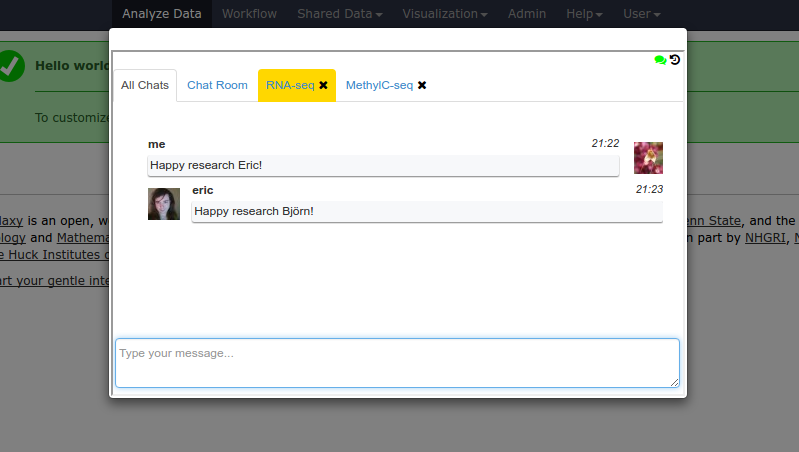Go to Analyze Data in navbar
This screenshot has height=452, width=799.
(161, 14)
